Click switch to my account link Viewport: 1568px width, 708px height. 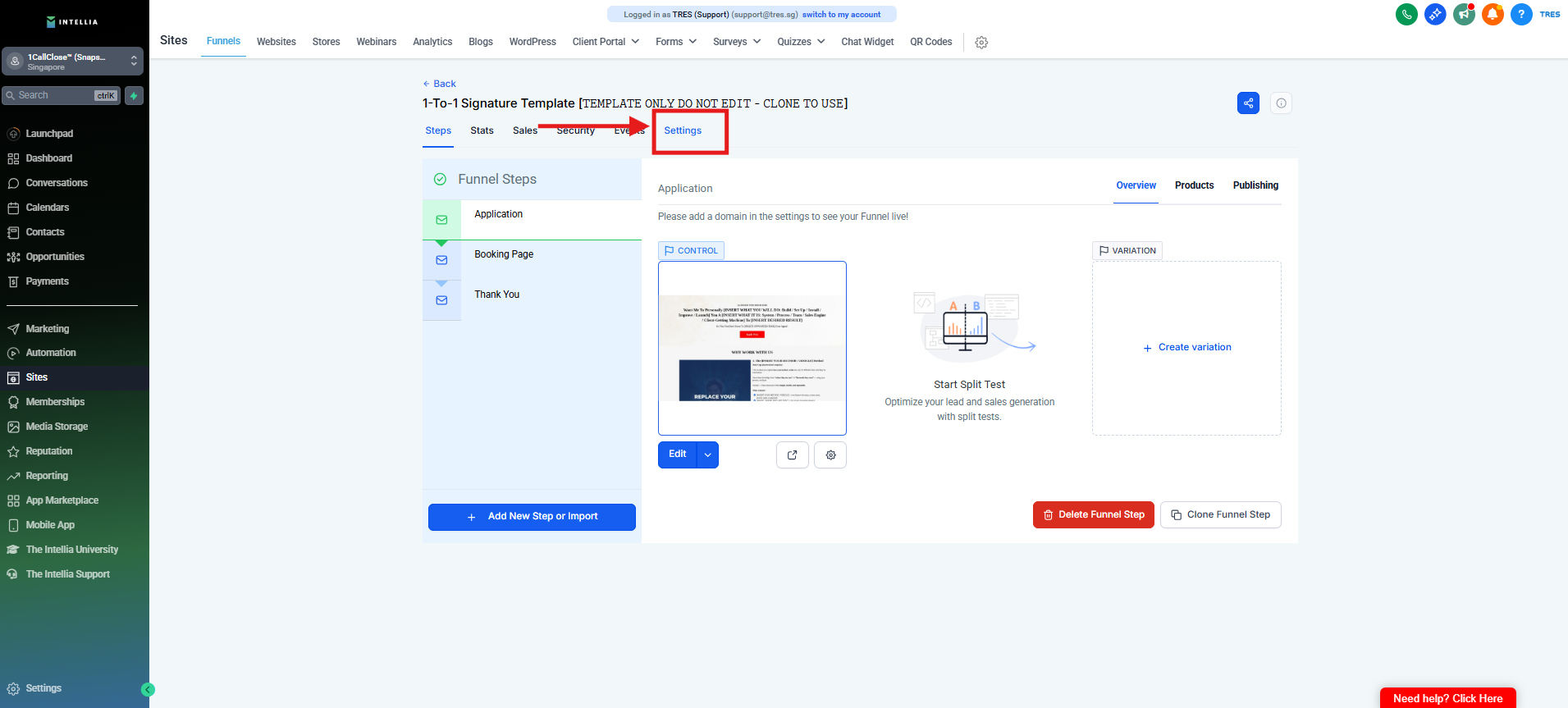[841, 15]
